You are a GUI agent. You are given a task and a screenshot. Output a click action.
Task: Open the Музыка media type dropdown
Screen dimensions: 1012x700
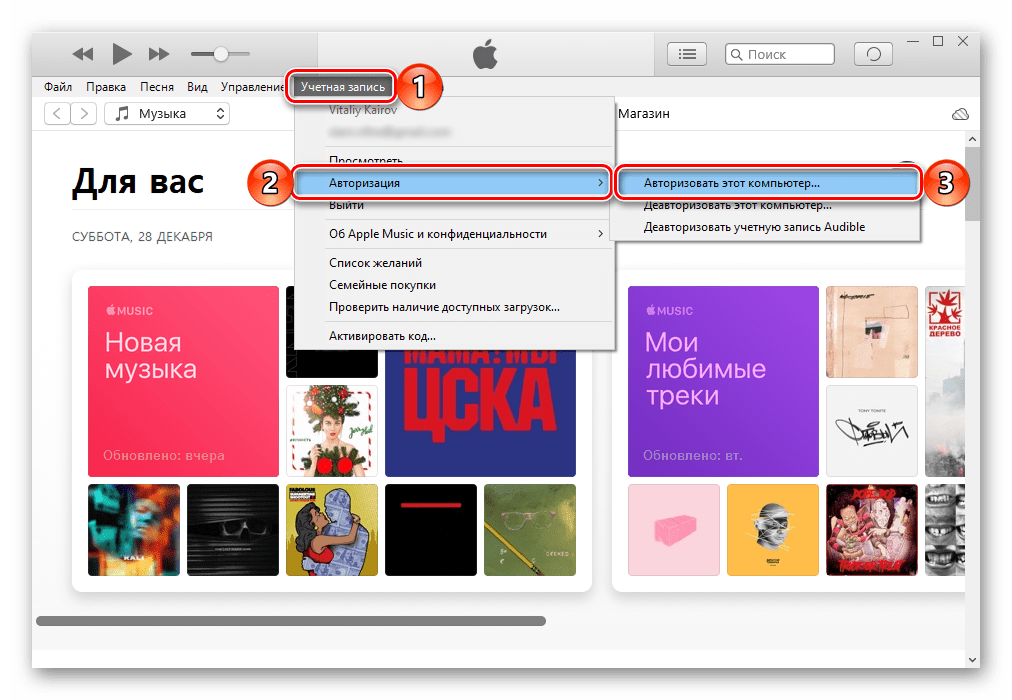(167, 114)
